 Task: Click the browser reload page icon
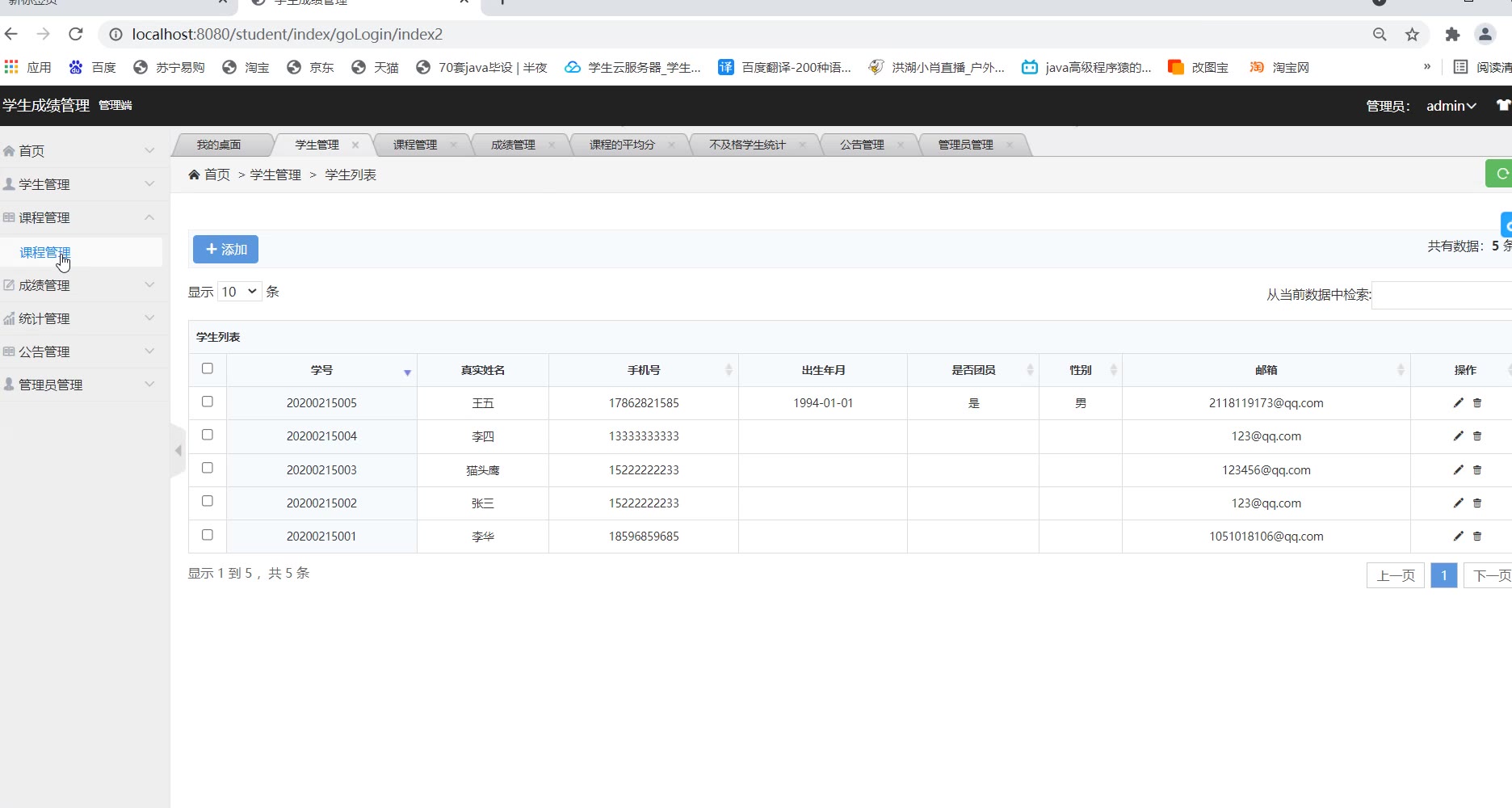(76, 34)
